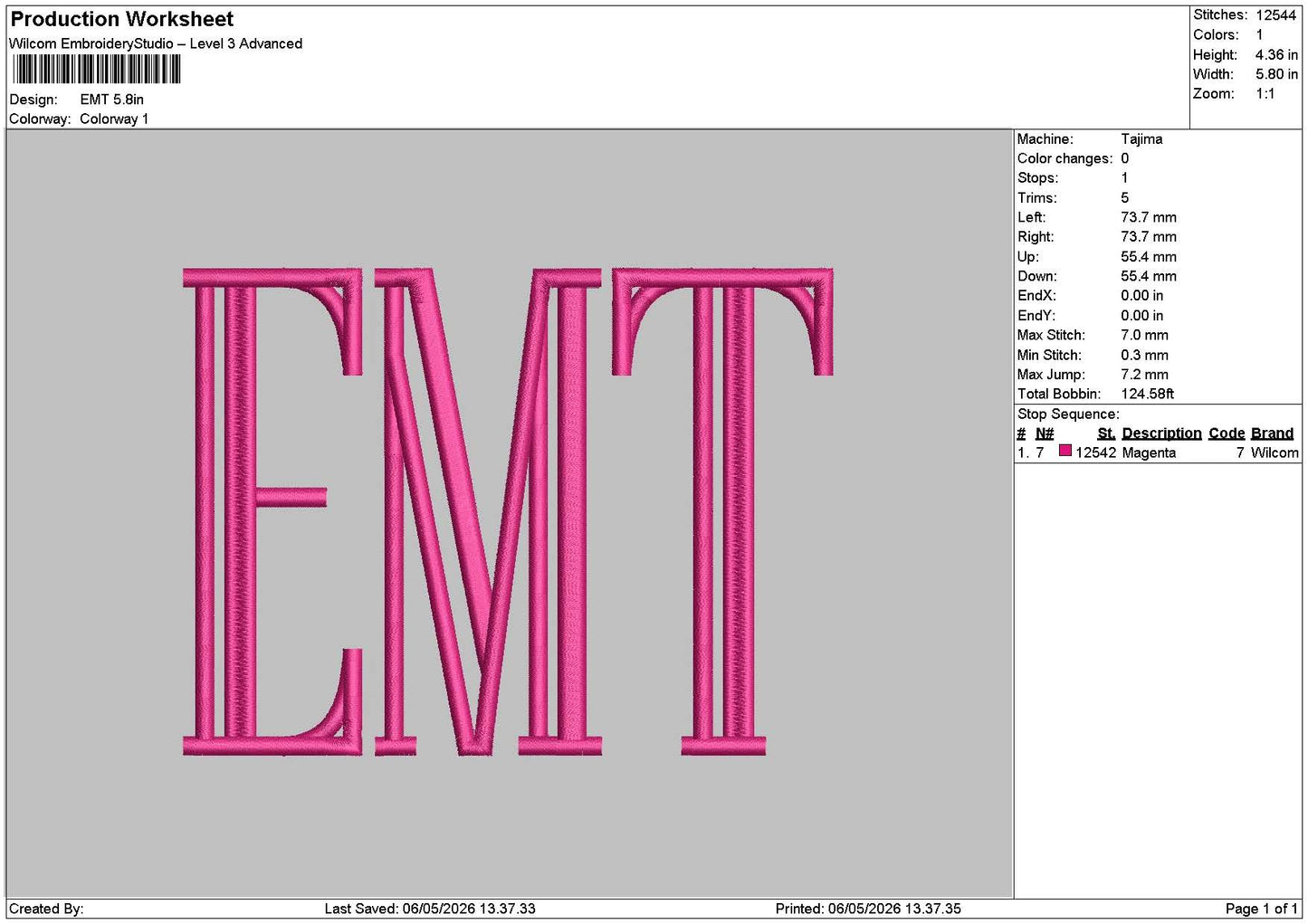Click the 'Left:' value '73.7 mm'
The width and height of the screenshot is (1308, 924).
pos(1148,217)
